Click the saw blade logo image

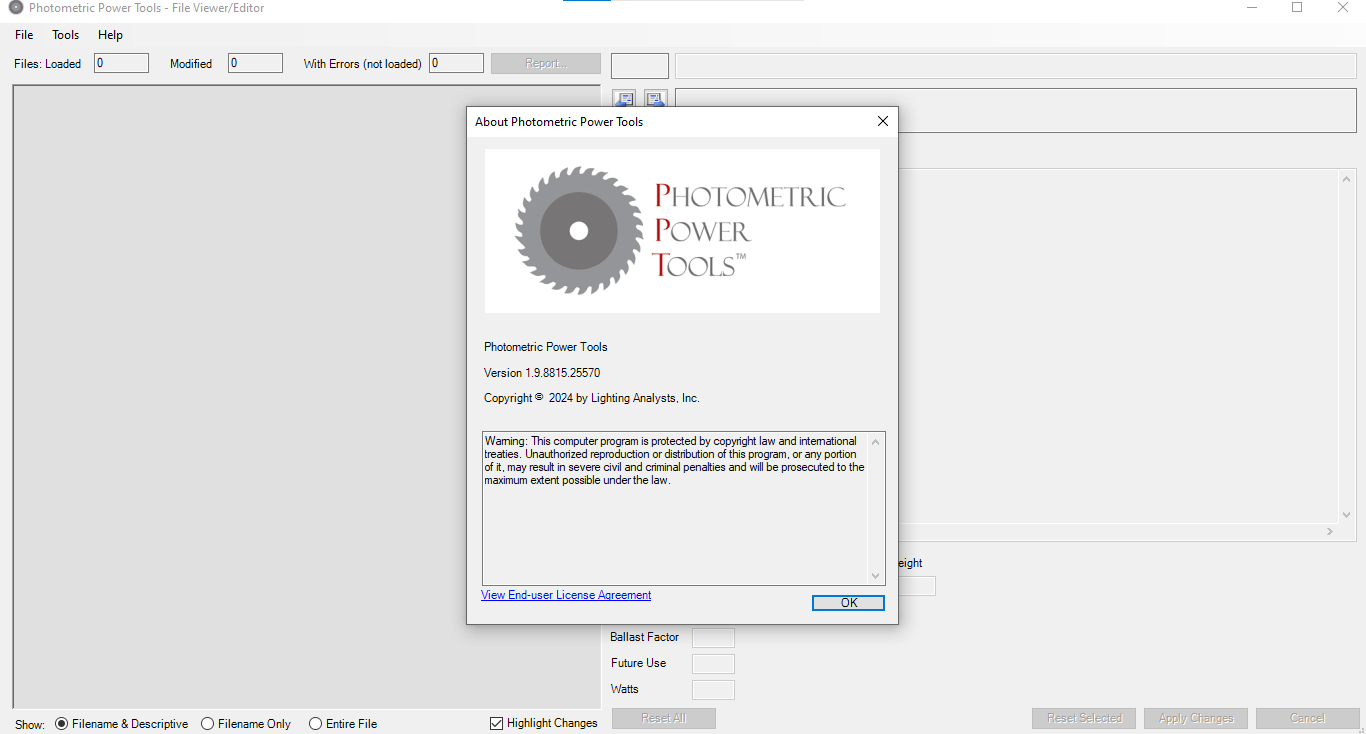click(578, 231)
